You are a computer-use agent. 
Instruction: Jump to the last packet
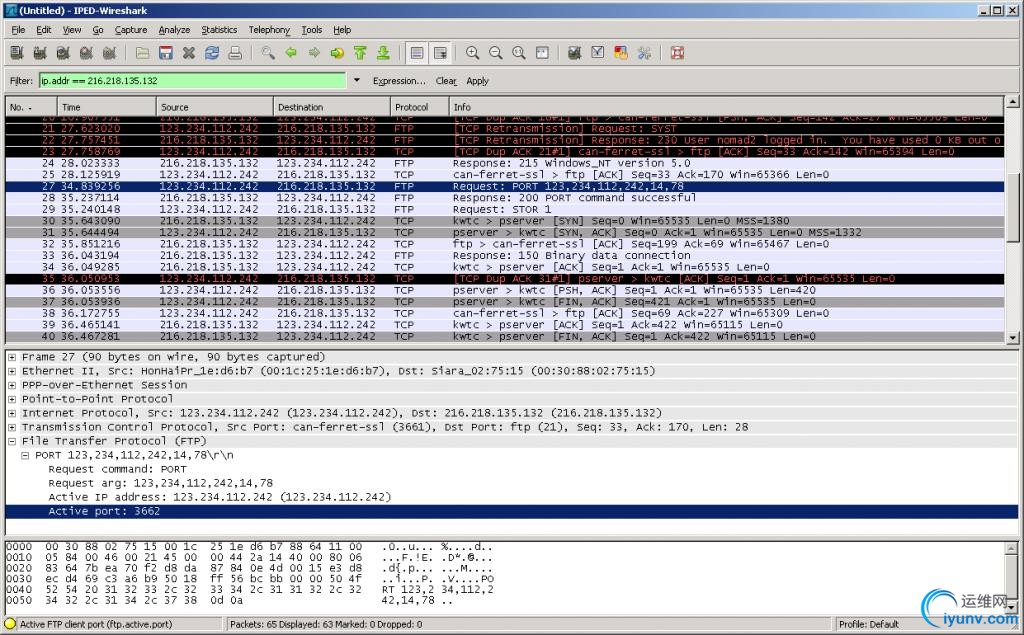pyautogui.click(x=383, y=53)
